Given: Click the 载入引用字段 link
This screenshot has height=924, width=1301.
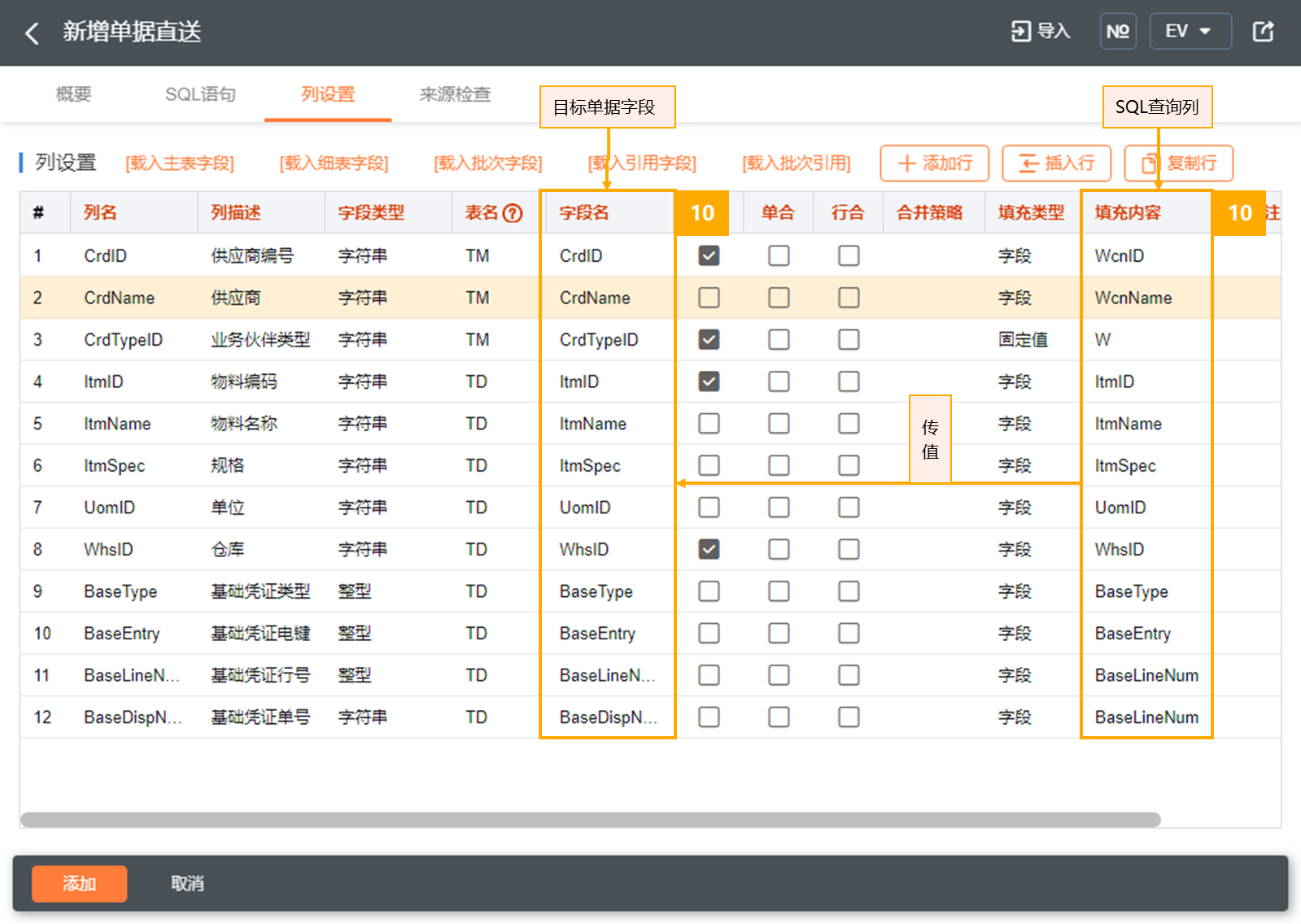Looking at the screenshot, I should point(642,163).
